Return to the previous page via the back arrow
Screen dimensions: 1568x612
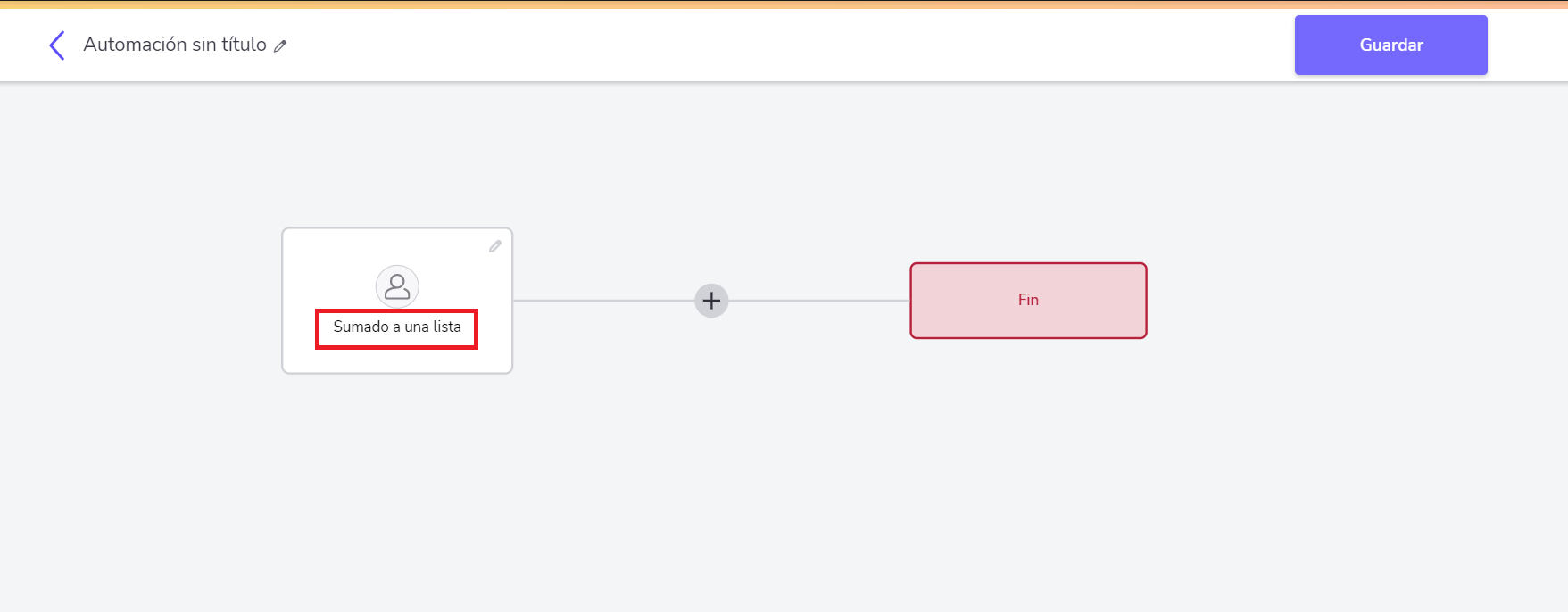coord(56,45)
